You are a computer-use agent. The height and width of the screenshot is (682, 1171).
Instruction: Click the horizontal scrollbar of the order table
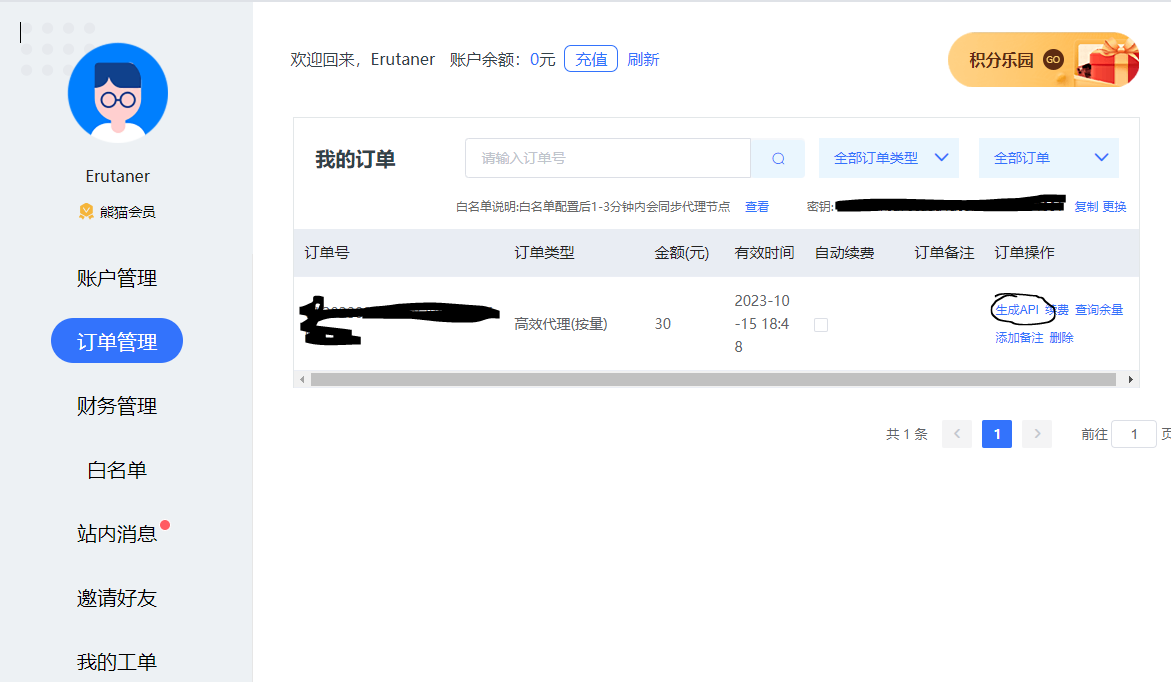(713, 379)
